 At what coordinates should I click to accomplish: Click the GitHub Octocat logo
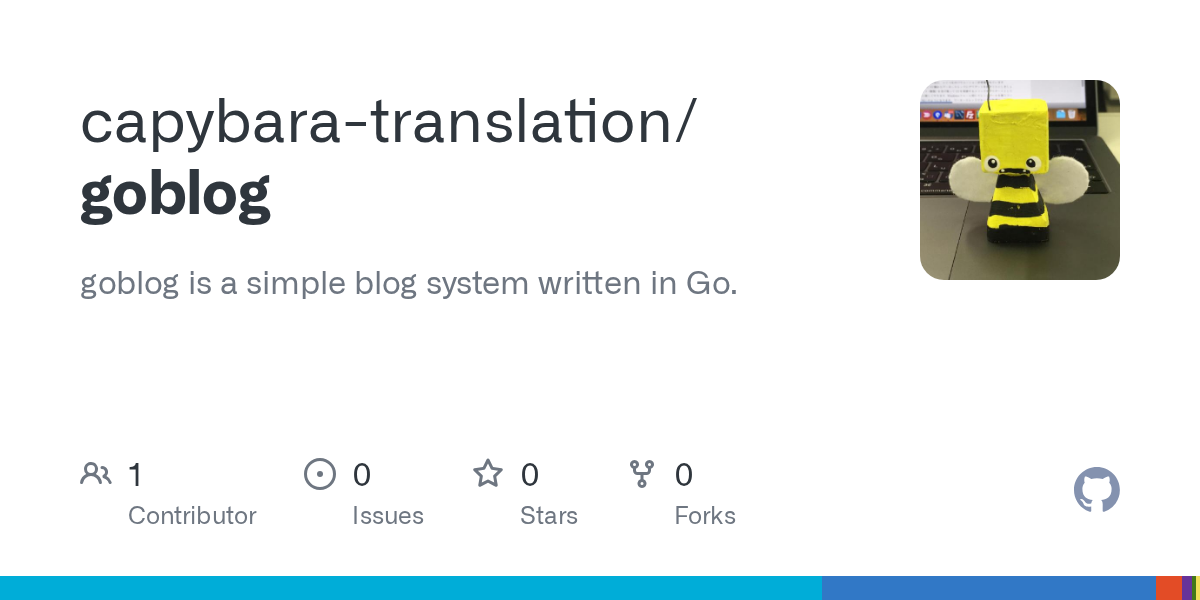click(1096, 490)
